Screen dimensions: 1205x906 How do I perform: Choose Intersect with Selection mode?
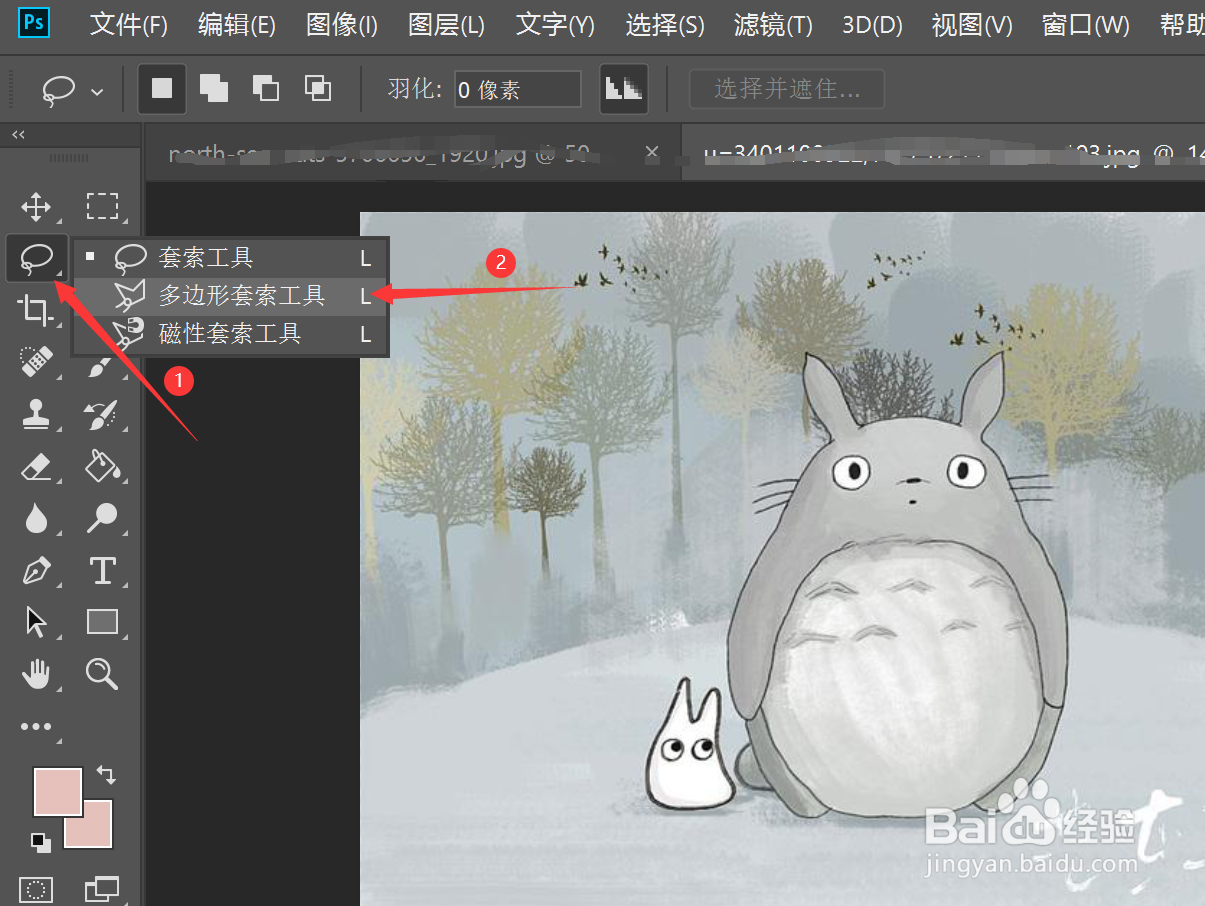pos(317,89)
